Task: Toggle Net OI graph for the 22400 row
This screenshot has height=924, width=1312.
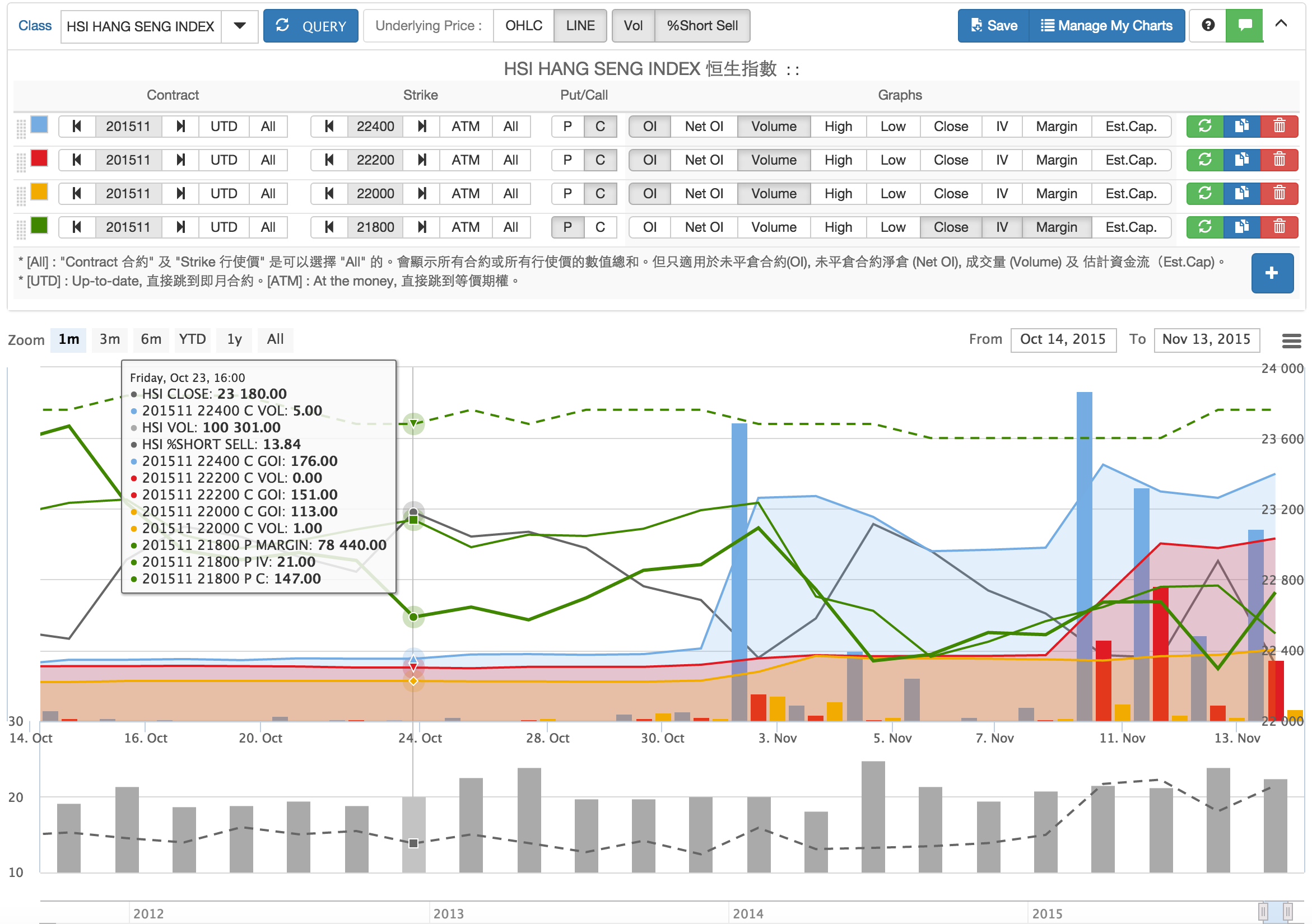Action: point(704,126)
